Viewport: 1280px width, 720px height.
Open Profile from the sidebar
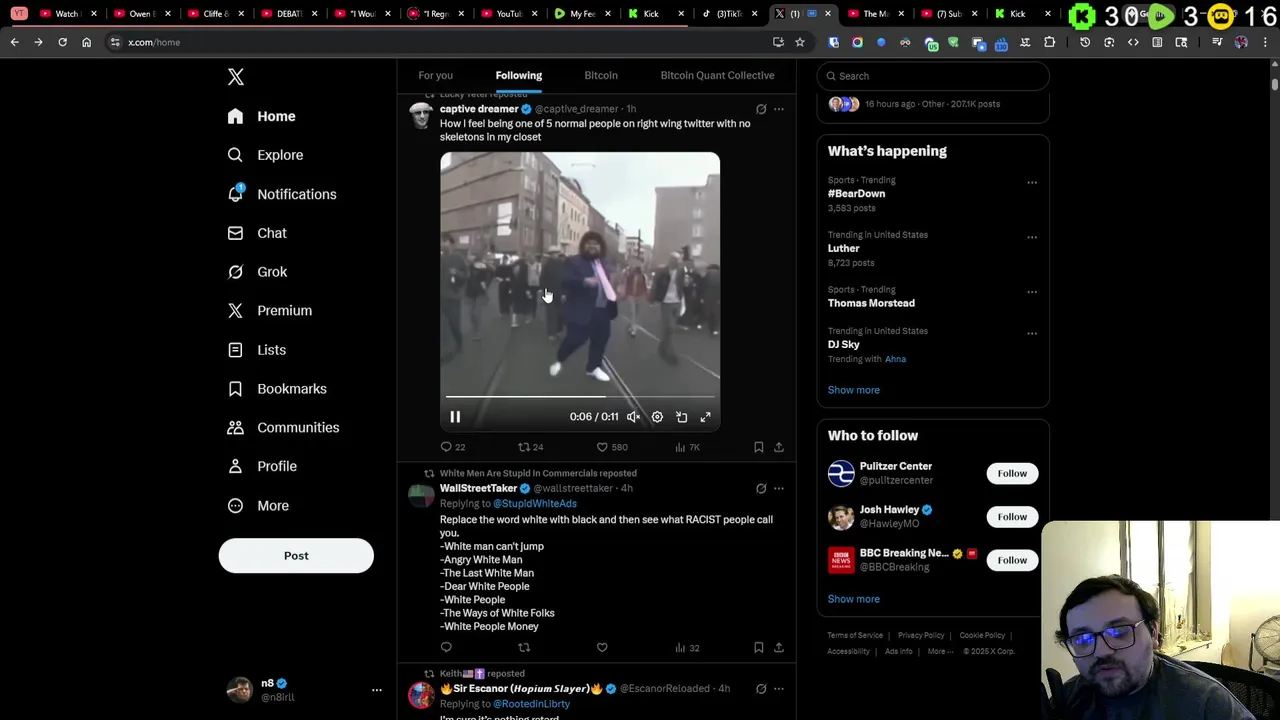point(262,466)
